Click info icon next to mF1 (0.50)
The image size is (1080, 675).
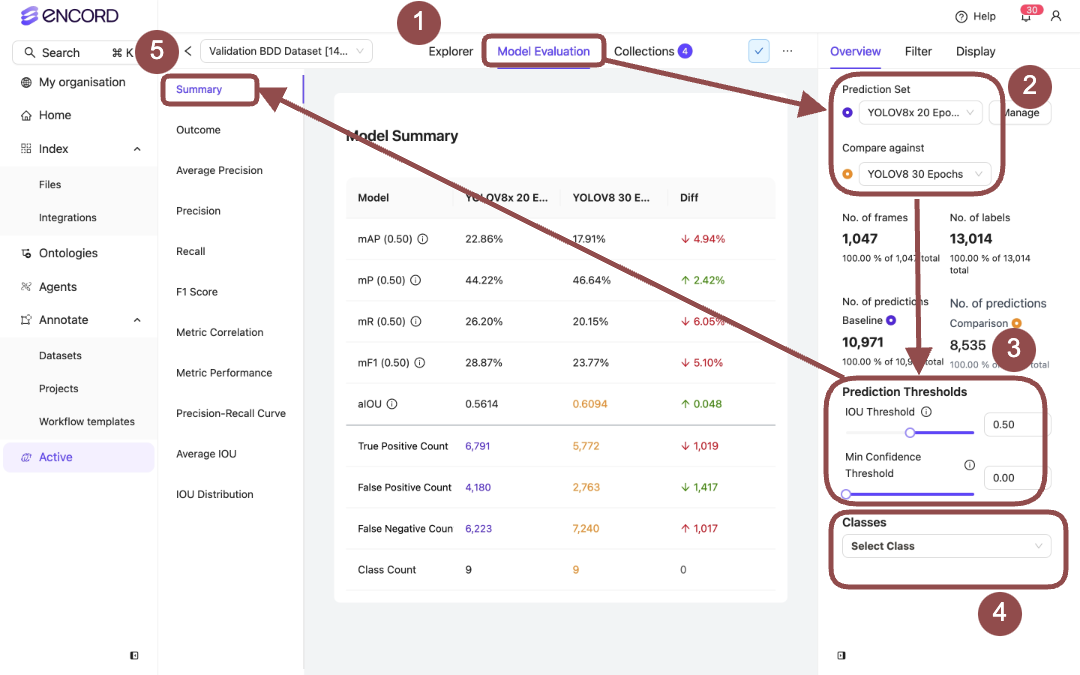pyautogui.click(x=419, y=363)
